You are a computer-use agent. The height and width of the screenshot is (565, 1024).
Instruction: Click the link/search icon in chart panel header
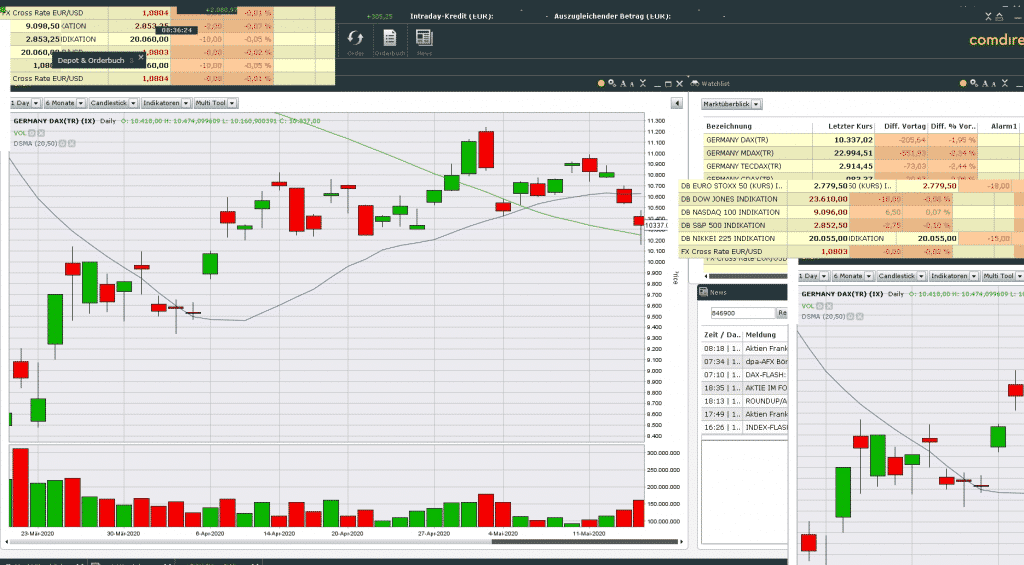[612, 84]
